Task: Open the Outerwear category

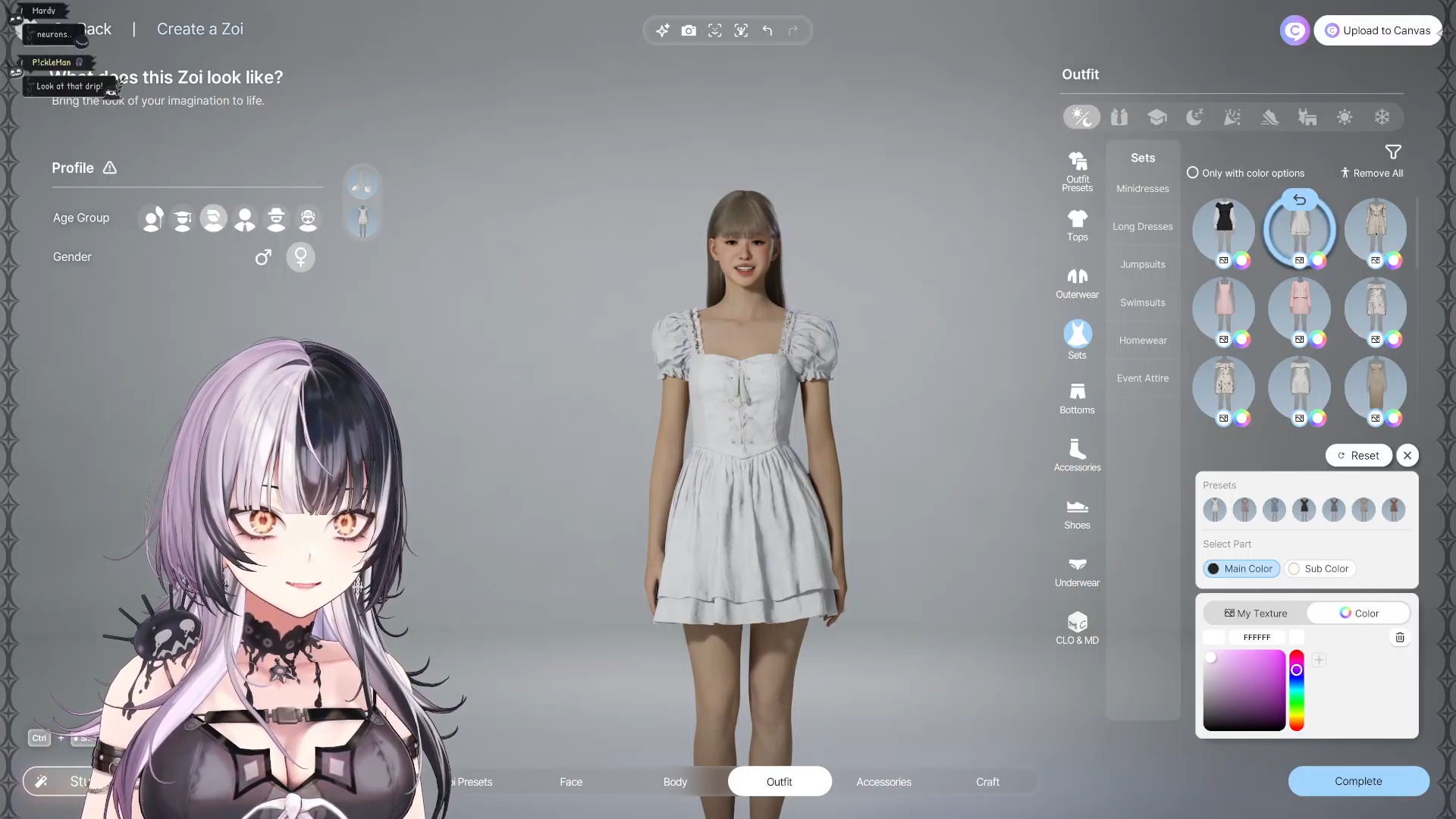Action: [1077, 283]
